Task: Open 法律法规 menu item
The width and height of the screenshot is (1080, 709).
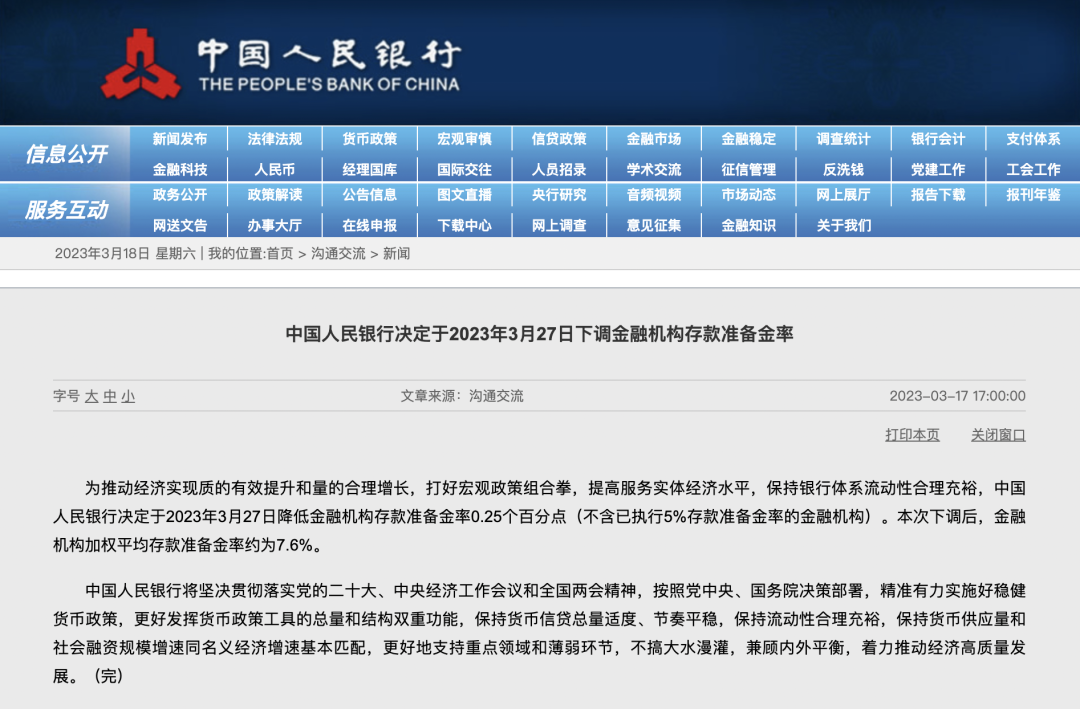Action: [x=275, y=139]
